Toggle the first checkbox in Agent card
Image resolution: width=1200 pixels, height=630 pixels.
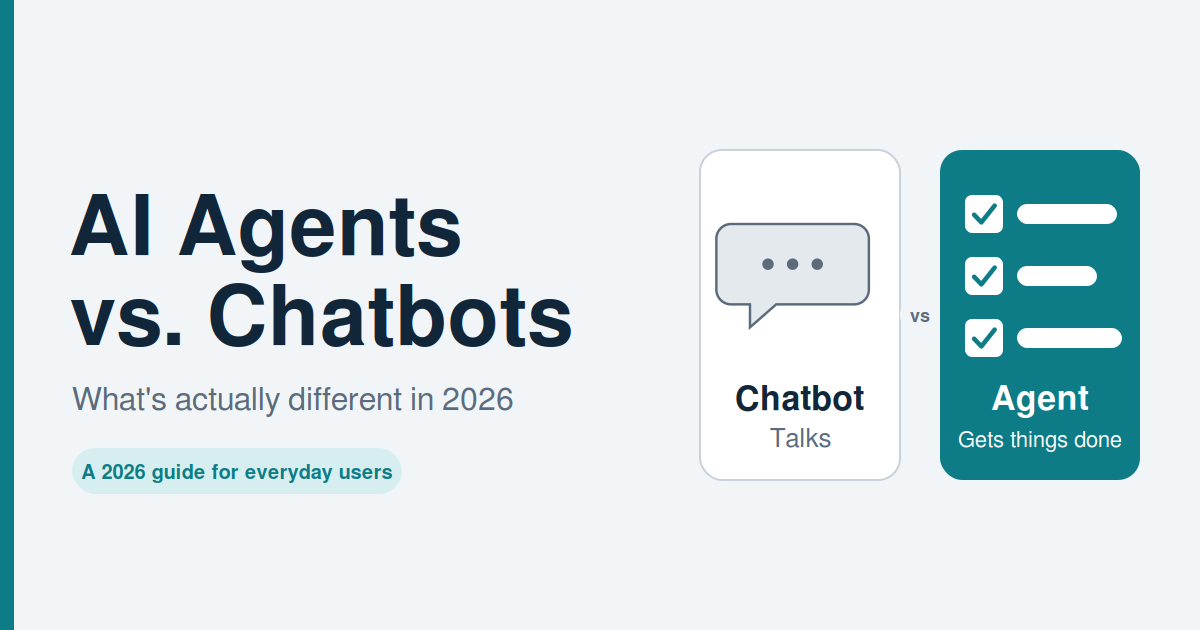coord(984,214)
